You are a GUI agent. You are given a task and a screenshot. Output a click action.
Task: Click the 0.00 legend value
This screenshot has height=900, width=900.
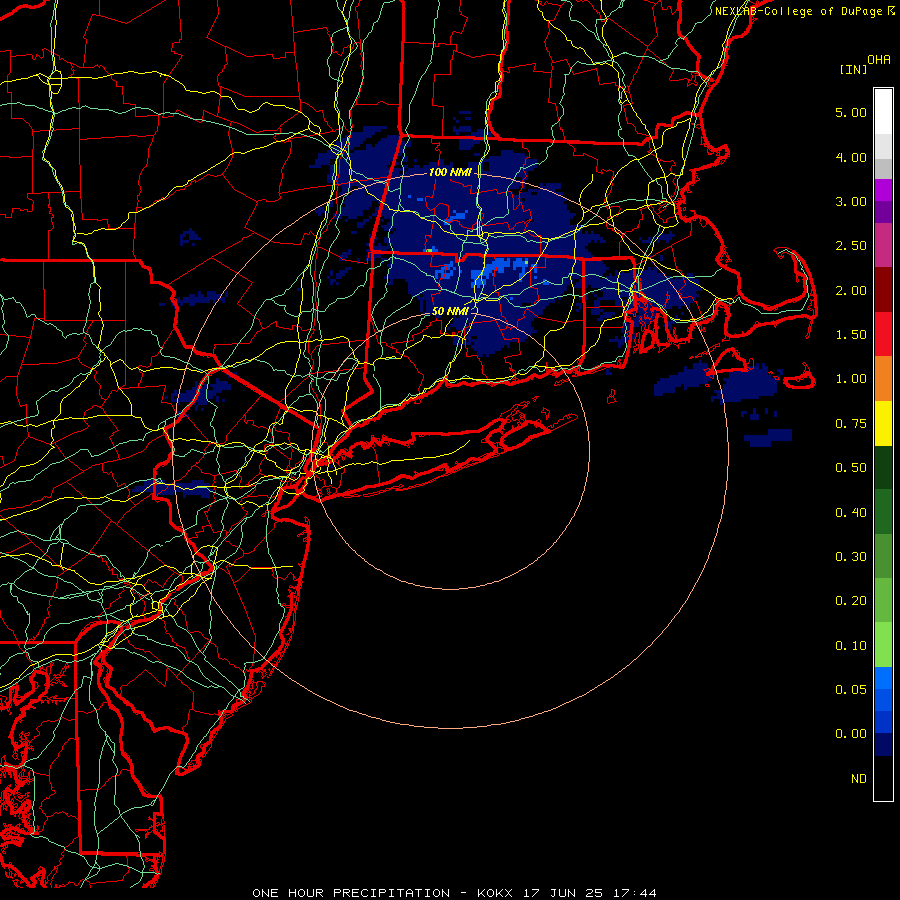[851, 734]
